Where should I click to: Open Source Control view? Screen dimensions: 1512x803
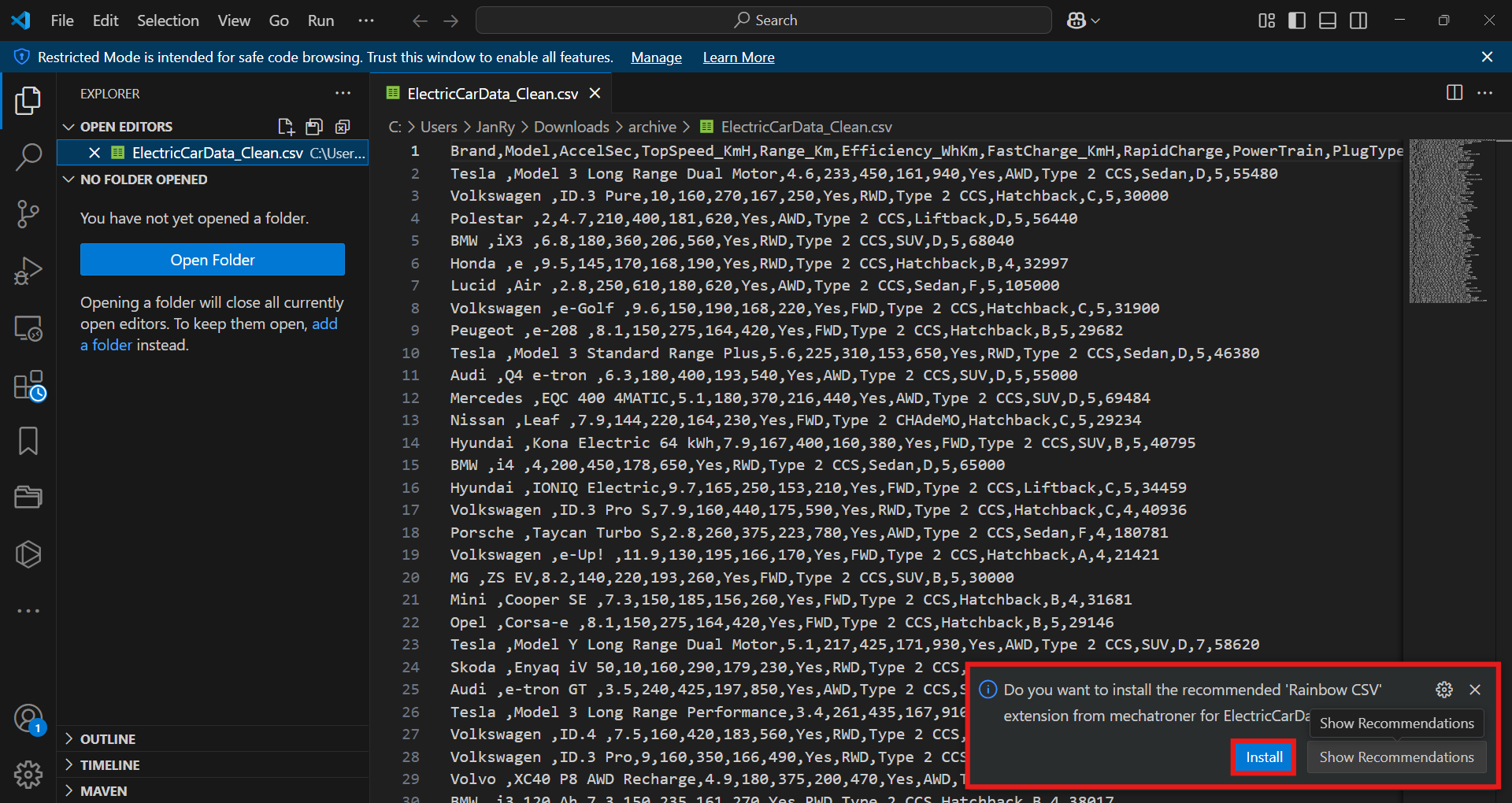28,213
